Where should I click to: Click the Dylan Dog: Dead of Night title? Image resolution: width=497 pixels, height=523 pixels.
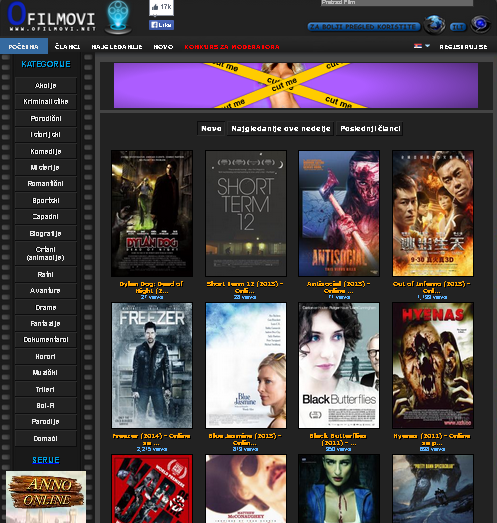[151, 287]
